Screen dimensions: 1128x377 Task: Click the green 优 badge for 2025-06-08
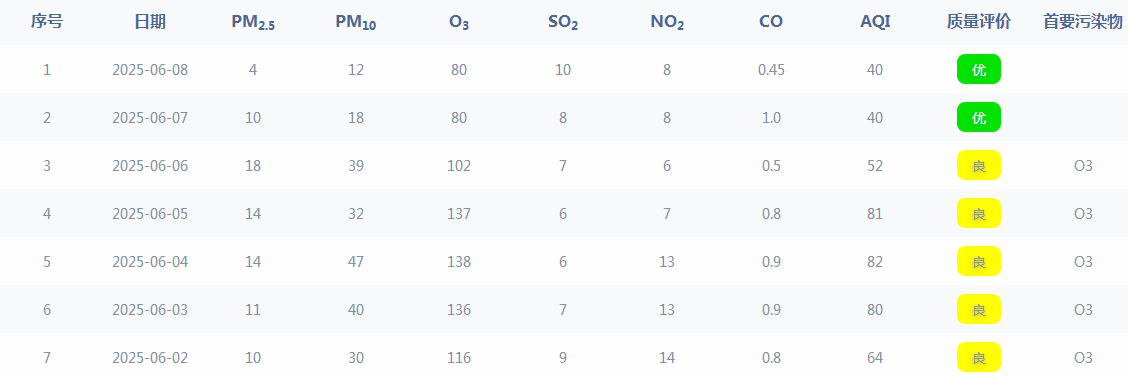[978, 70]
